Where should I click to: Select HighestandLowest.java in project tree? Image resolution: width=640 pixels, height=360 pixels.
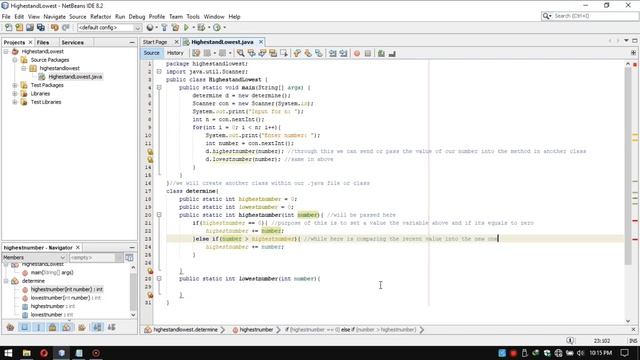pyautogui.click(x=75, y=77)
